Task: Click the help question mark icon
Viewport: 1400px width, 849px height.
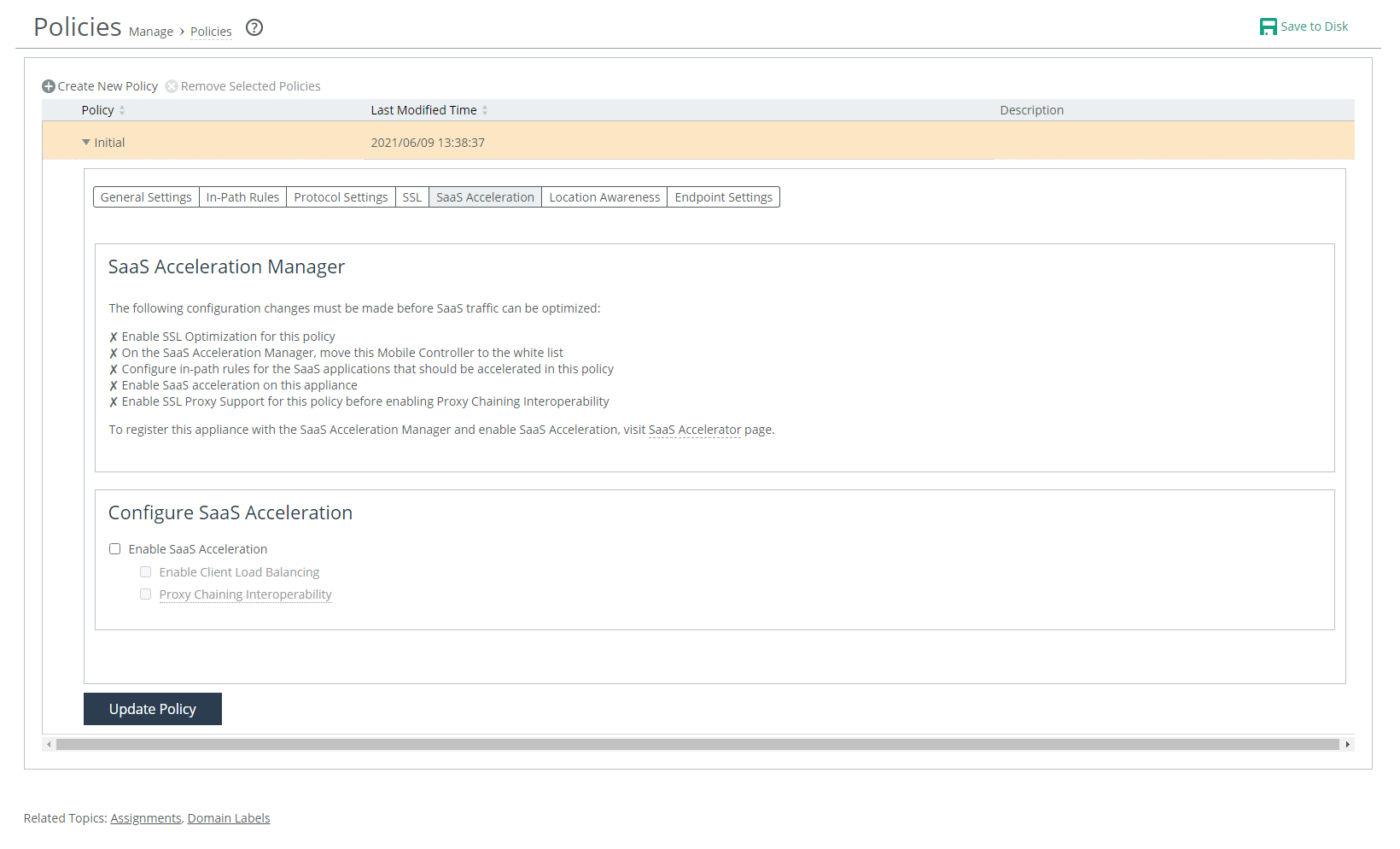Action: point(254,27)
